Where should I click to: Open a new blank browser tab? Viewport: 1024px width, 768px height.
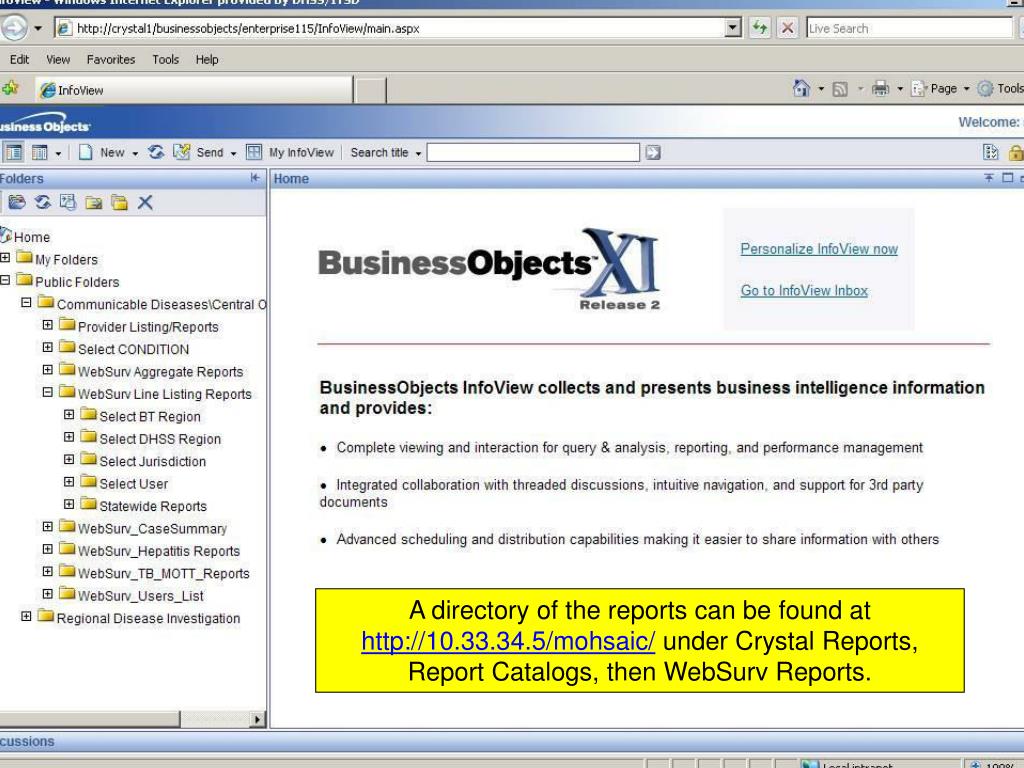pyautogui.click(x=370, y=90)
